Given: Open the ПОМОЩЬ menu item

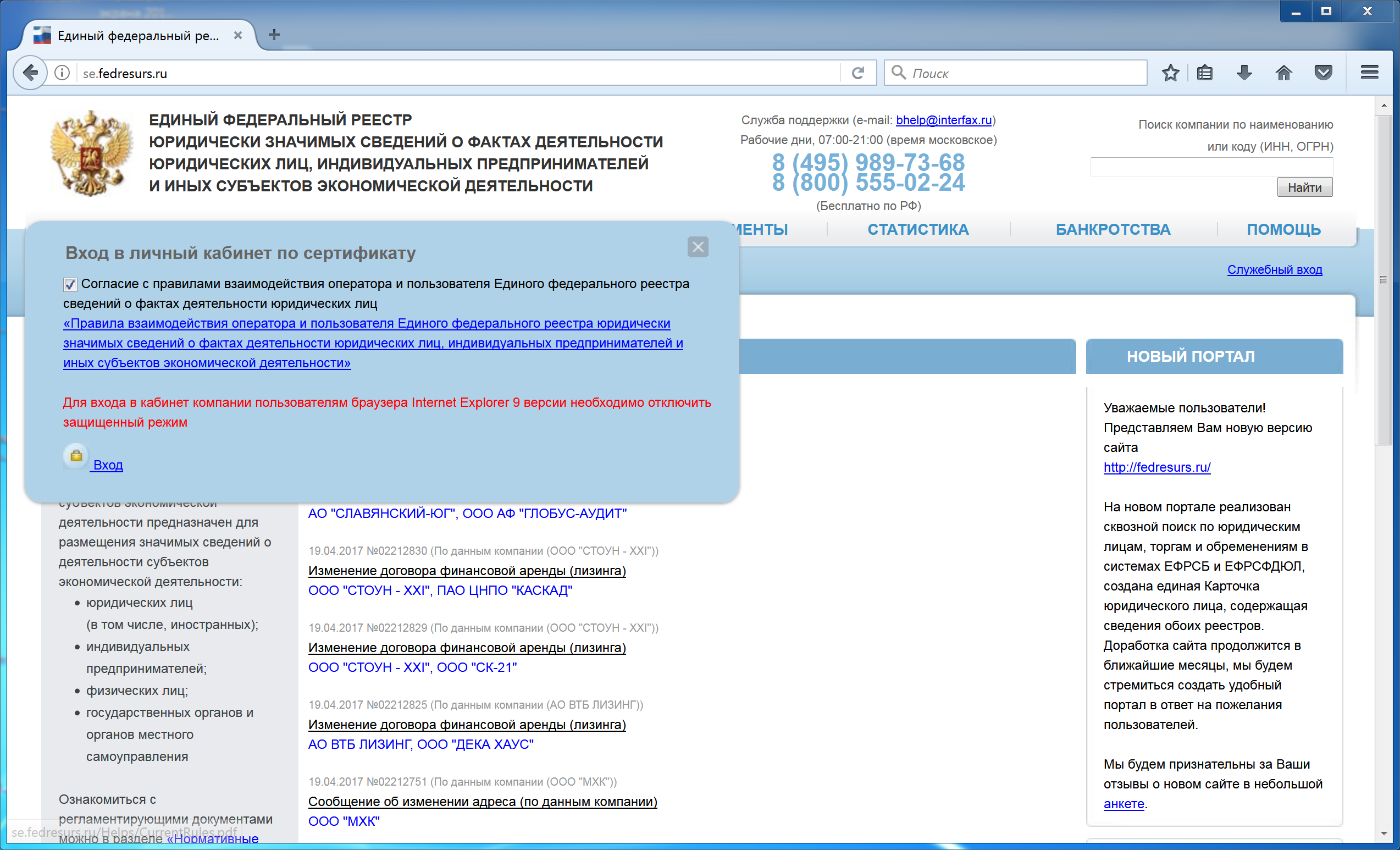Looking at the screenshot, I should coord(1283,230).
